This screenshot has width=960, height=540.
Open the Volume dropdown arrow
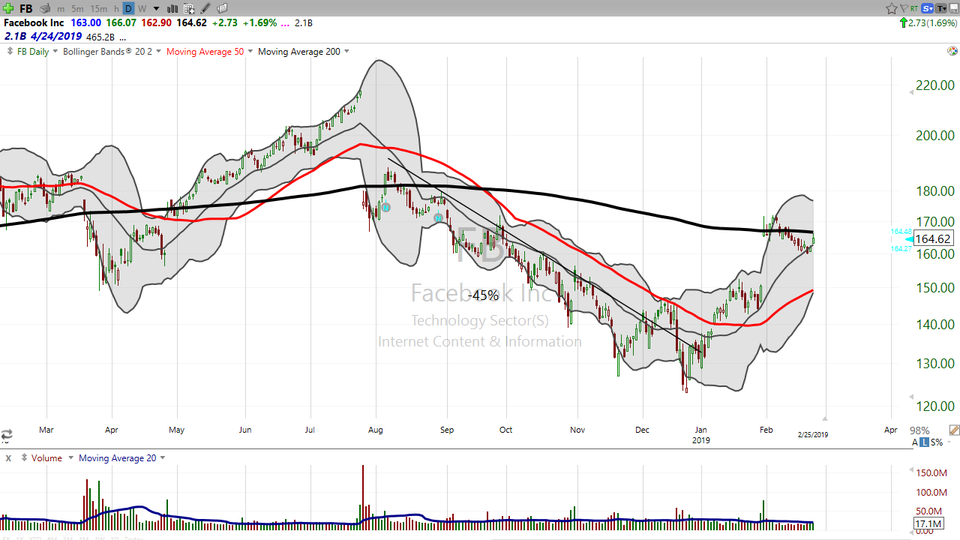tap(70, 458)
